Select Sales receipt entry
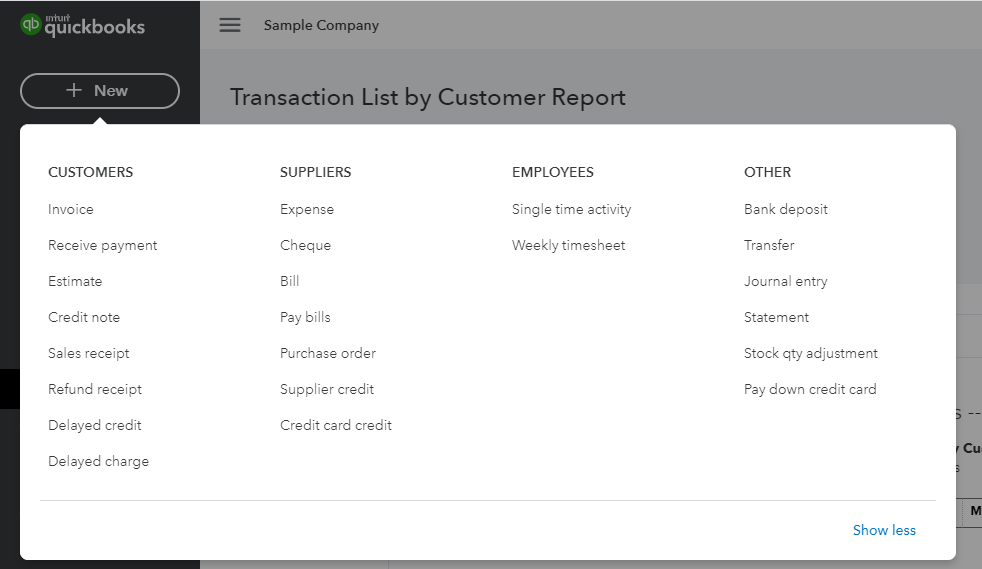This screenshot has width=982, height=569. pos(89,353)
